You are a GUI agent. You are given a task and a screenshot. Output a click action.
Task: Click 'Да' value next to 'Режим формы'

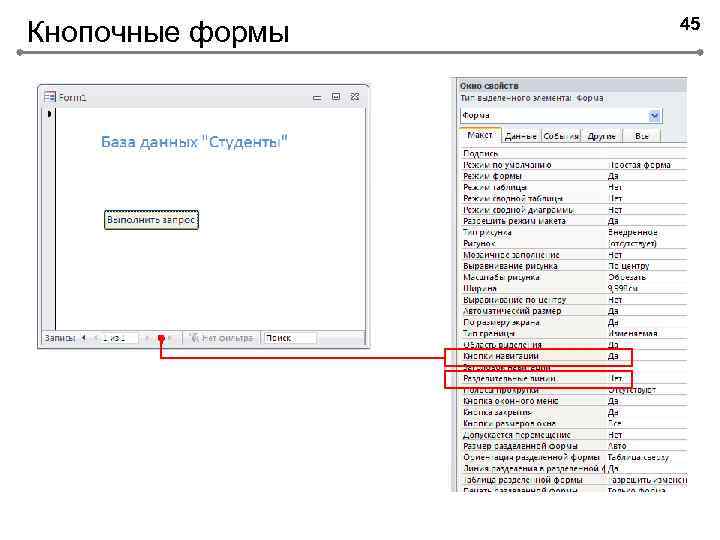pyautogui.click(x=613, y=176)
